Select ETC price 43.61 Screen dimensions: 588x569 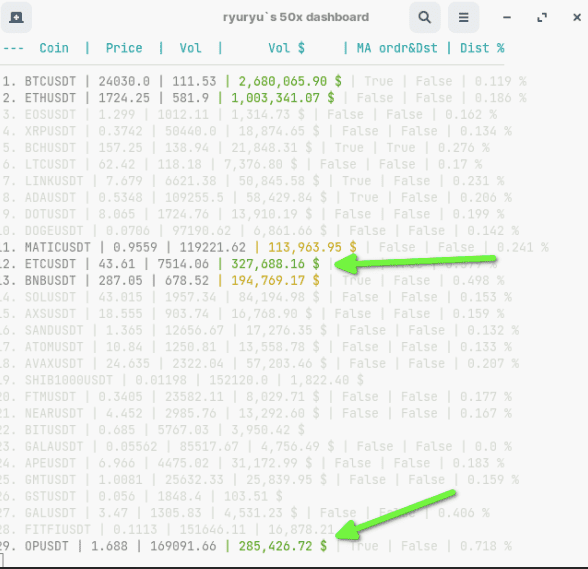117,264
